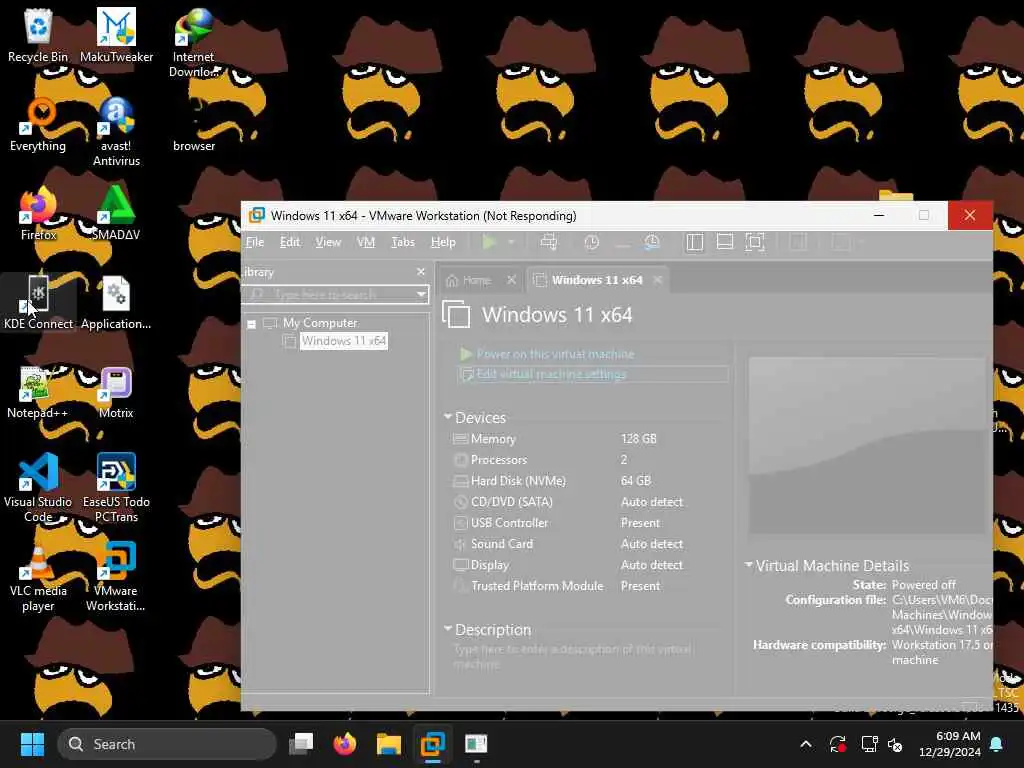Image resolution: width=1024 pixels, height=768 pixels.
Task: Open the notification bell in taskbar
Action: [x=997, y=744]
